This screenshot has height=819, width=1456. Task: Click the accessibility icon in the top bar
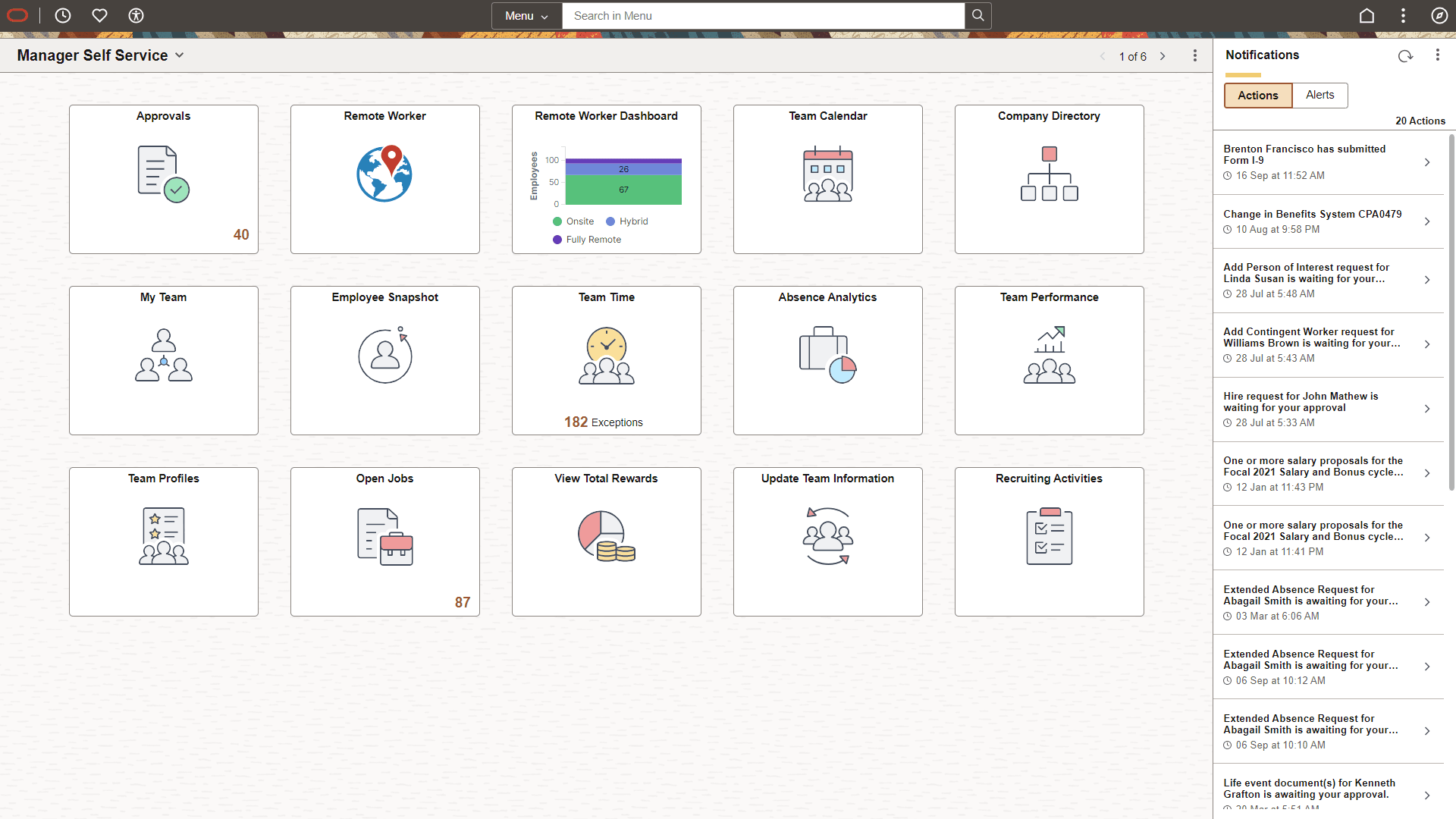pos(136,15)
